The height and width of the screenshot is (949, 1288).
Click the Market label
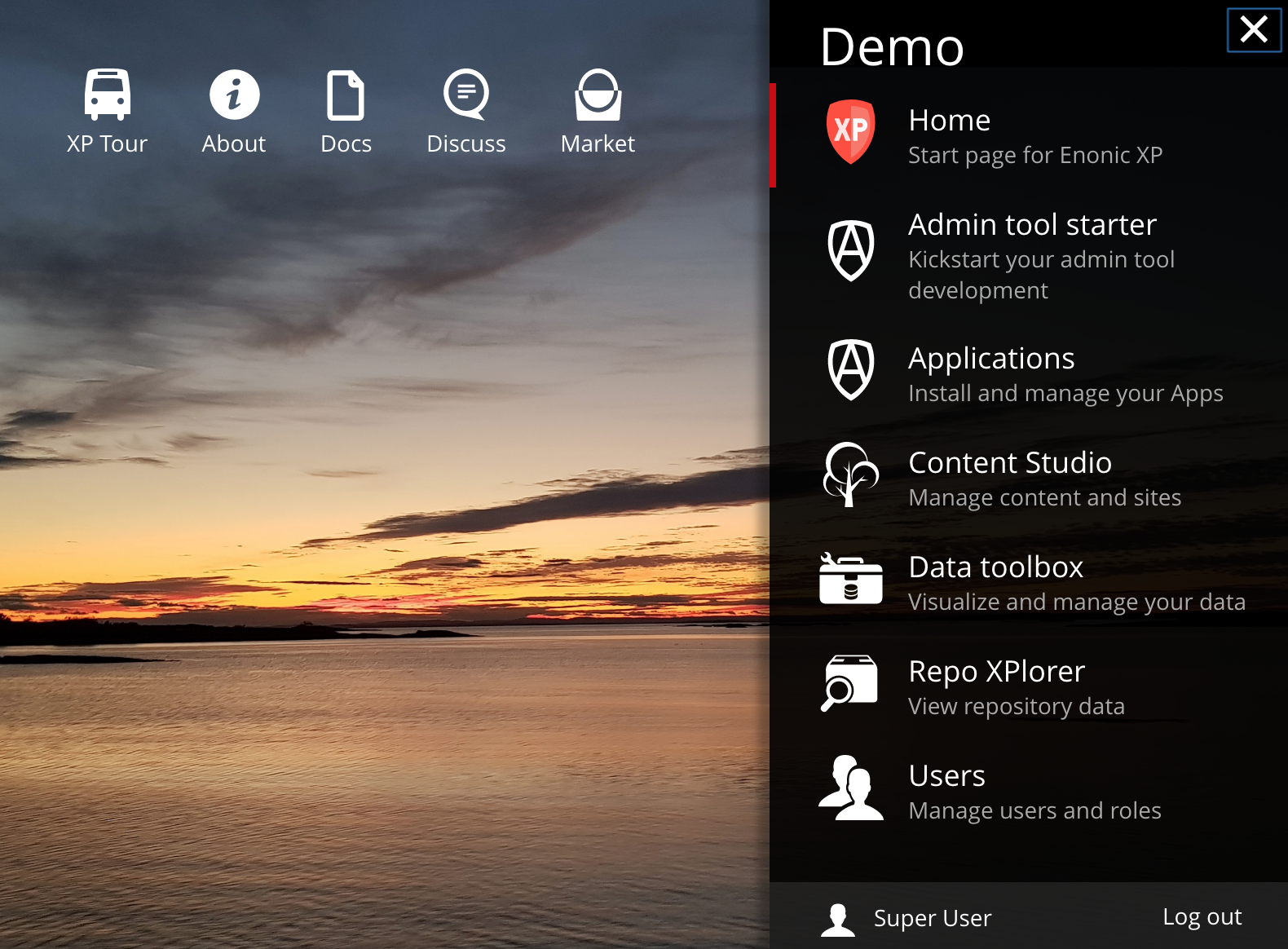[598, 144]
